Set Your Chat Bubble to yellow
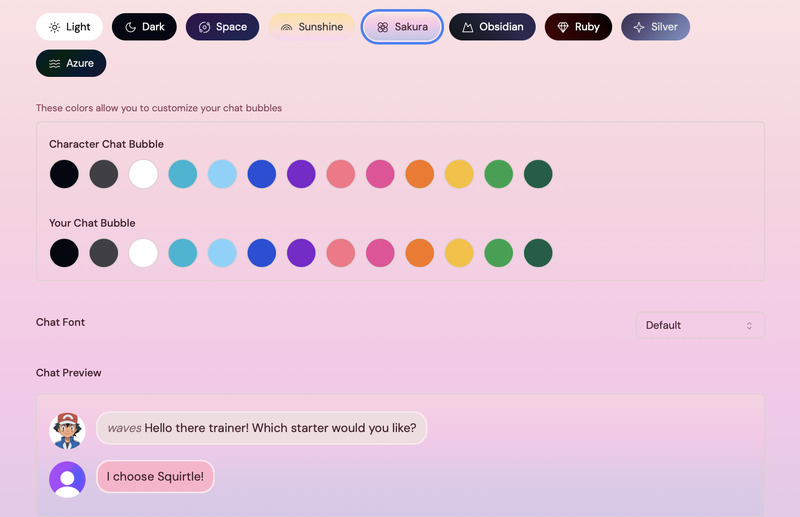Screen dimensions: 800x517 click(x=459, y=253)
